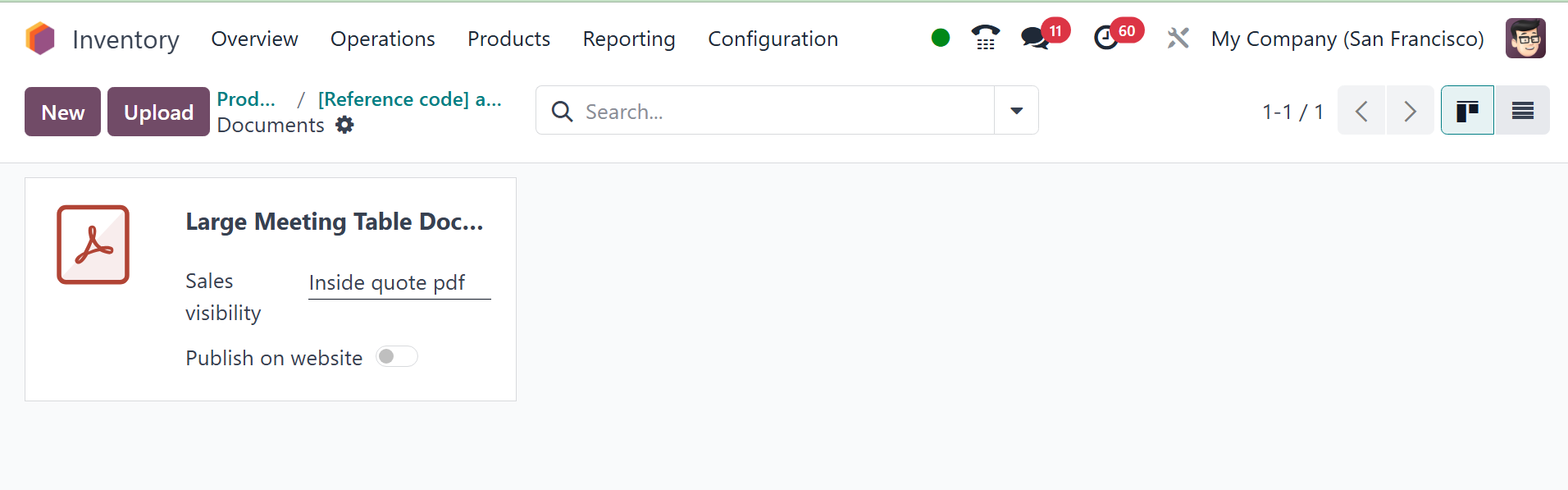
Task: Open the VoIP phone dialer icon
Action: coord(985,38)
